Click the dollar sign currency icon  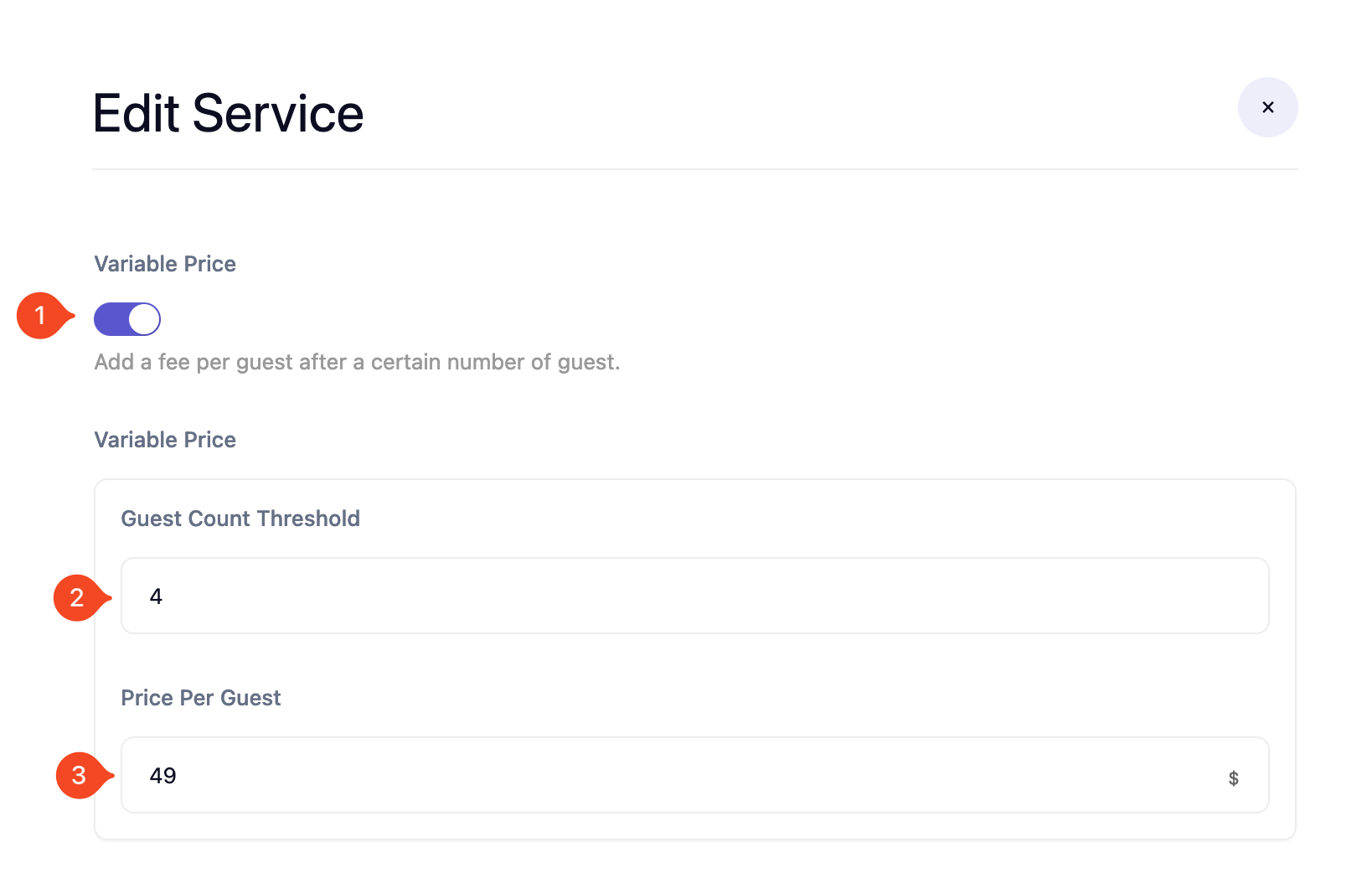pyautogui.click(x=1233, y=778)
